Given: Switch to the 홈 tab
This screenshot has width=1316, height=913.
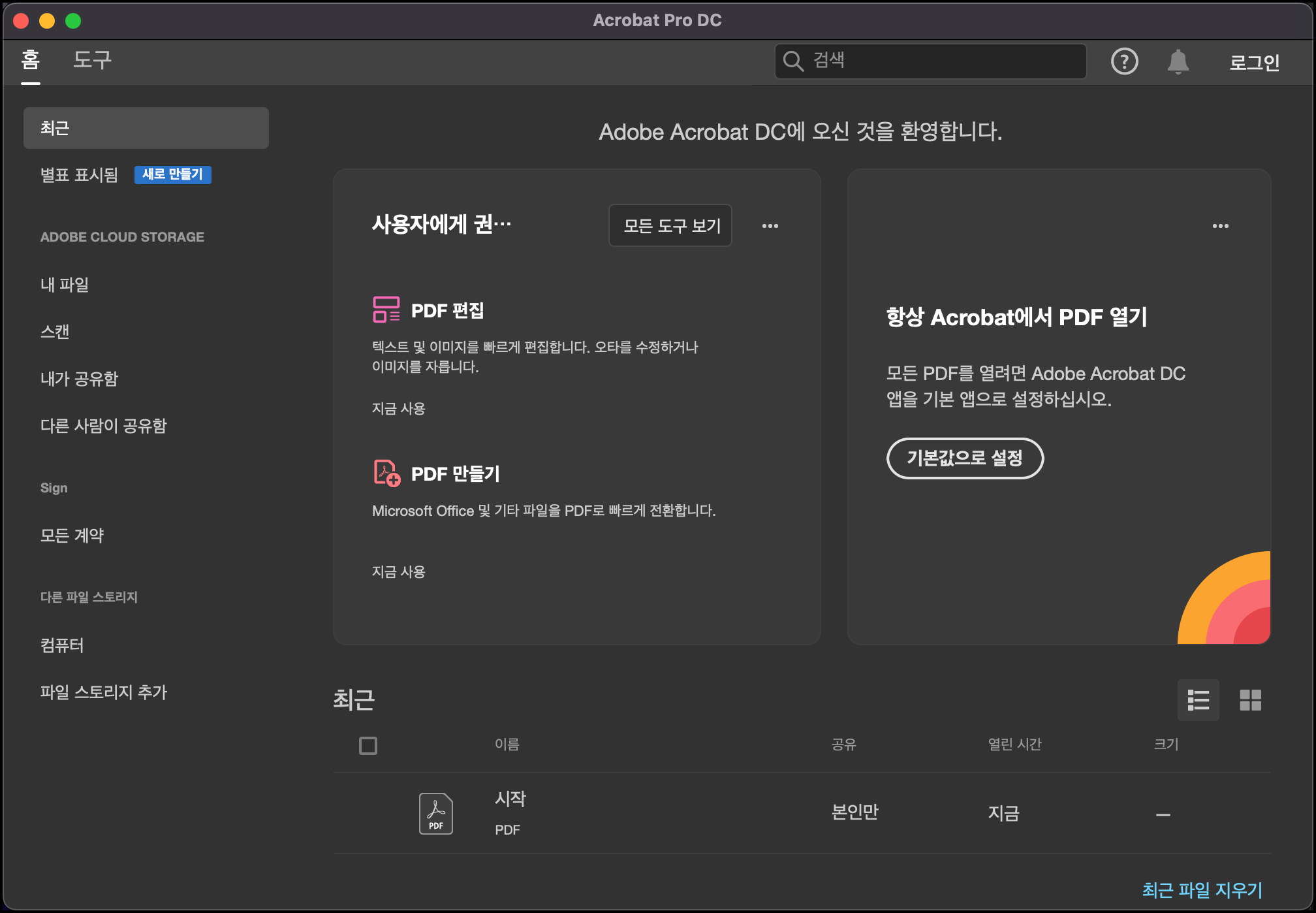Looking at the screenshot, I should (x=31, y=61).
